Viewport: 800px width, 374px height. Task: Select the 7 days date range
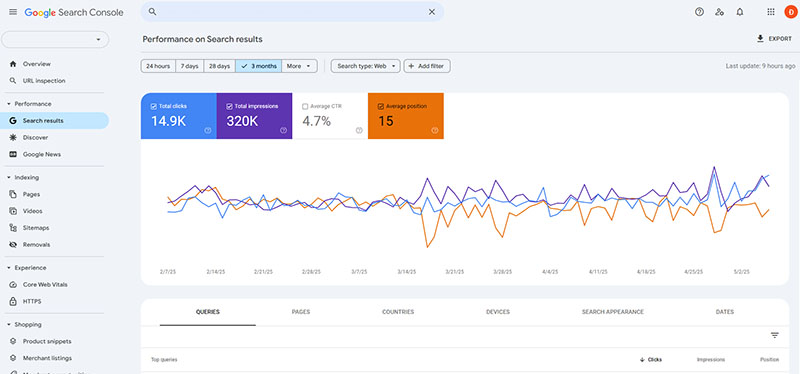[x=190, y=66]
